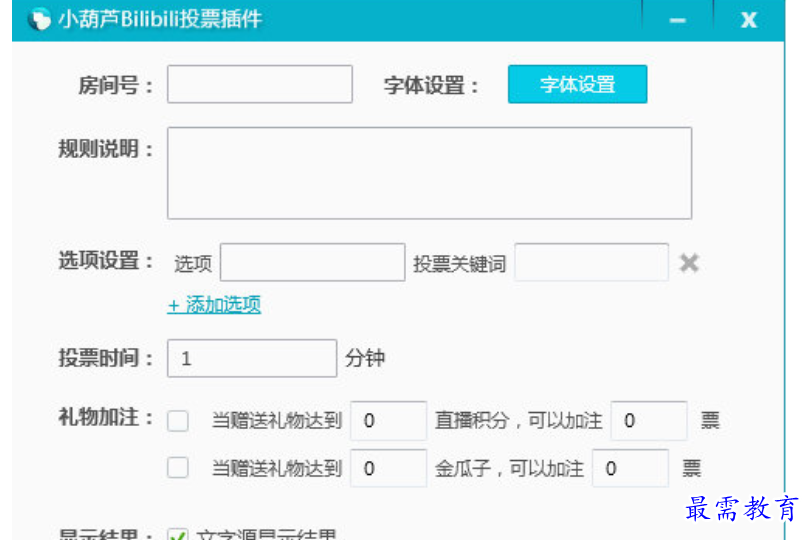Click the 金瓜子 bonus votes field
The width and height of the screenshot is (807, 540).
point(630,468)
